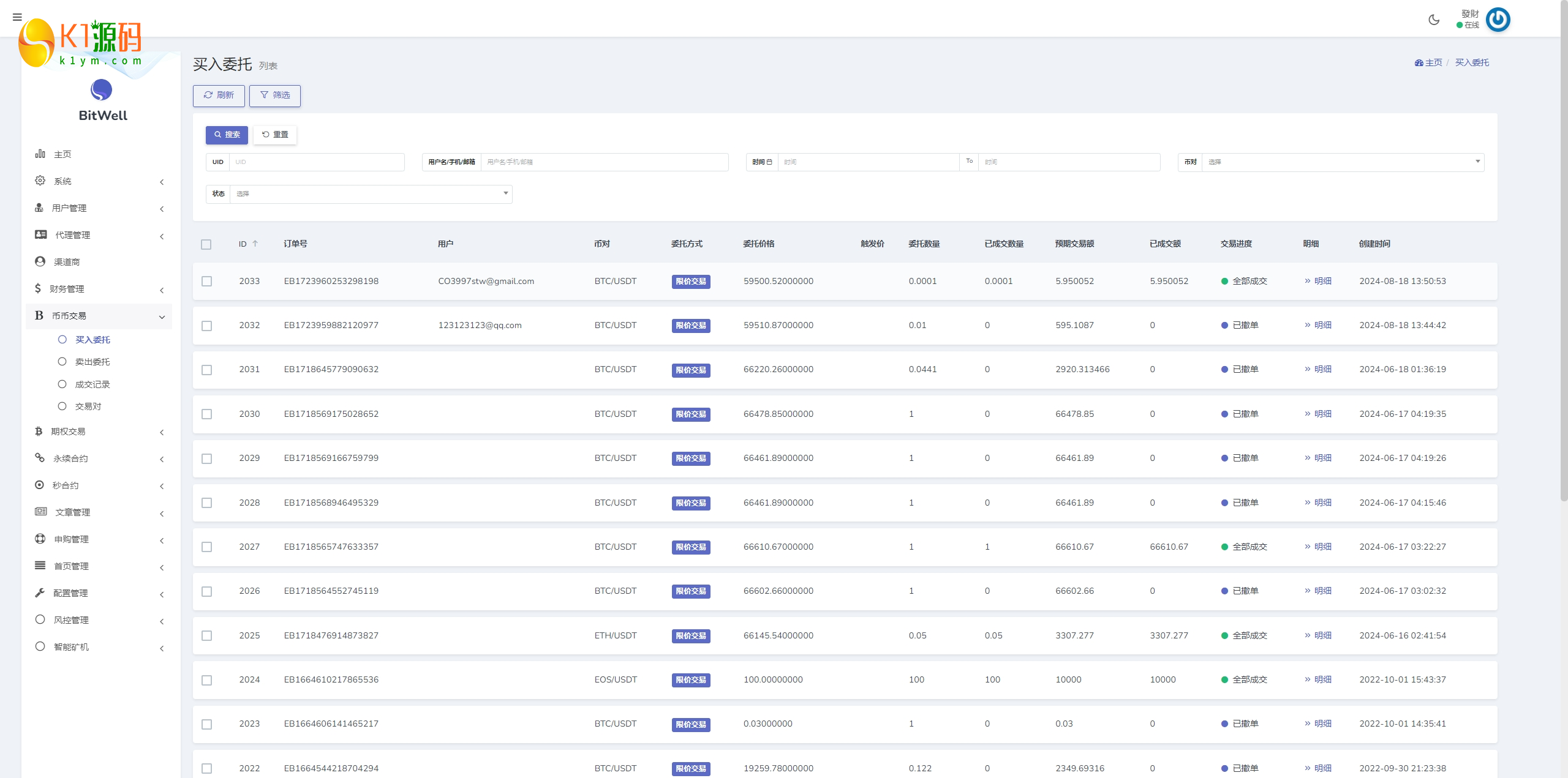
Task: Click the 系统 gear icon
Action: [40, 181]
